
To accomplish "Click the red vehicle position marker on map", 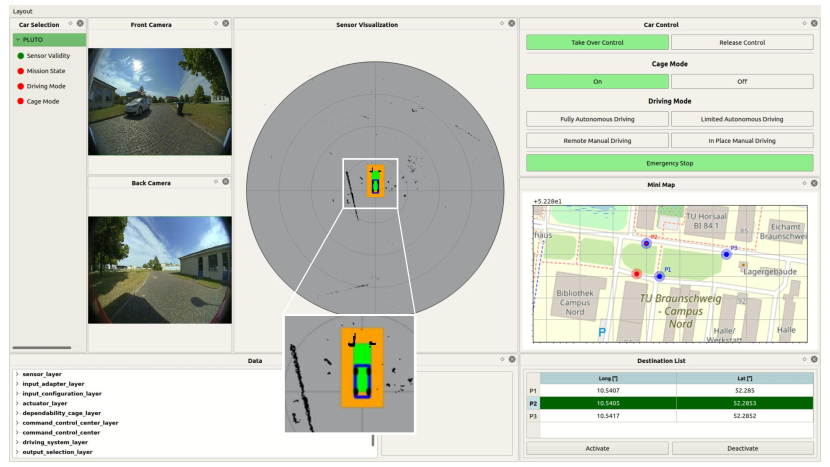I will point(637,274).
